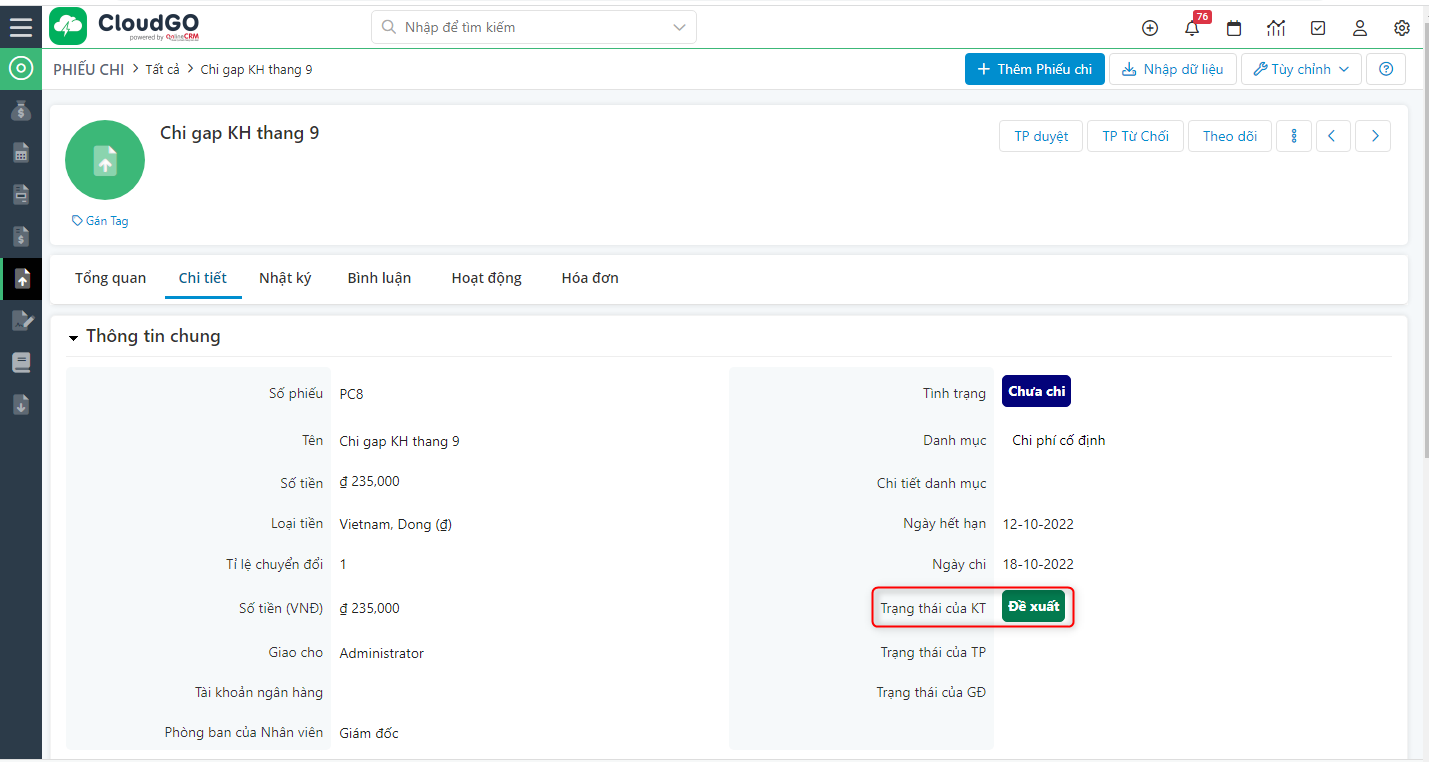Toggle Theo dõi for this payment voucher
The width and height of the screenshot is (1429, 762).
[x=1229, y=135]
